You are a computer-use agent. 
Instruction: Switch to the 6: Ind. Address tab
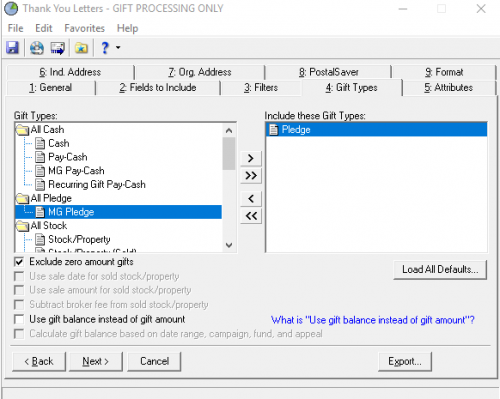coord(70,72)
